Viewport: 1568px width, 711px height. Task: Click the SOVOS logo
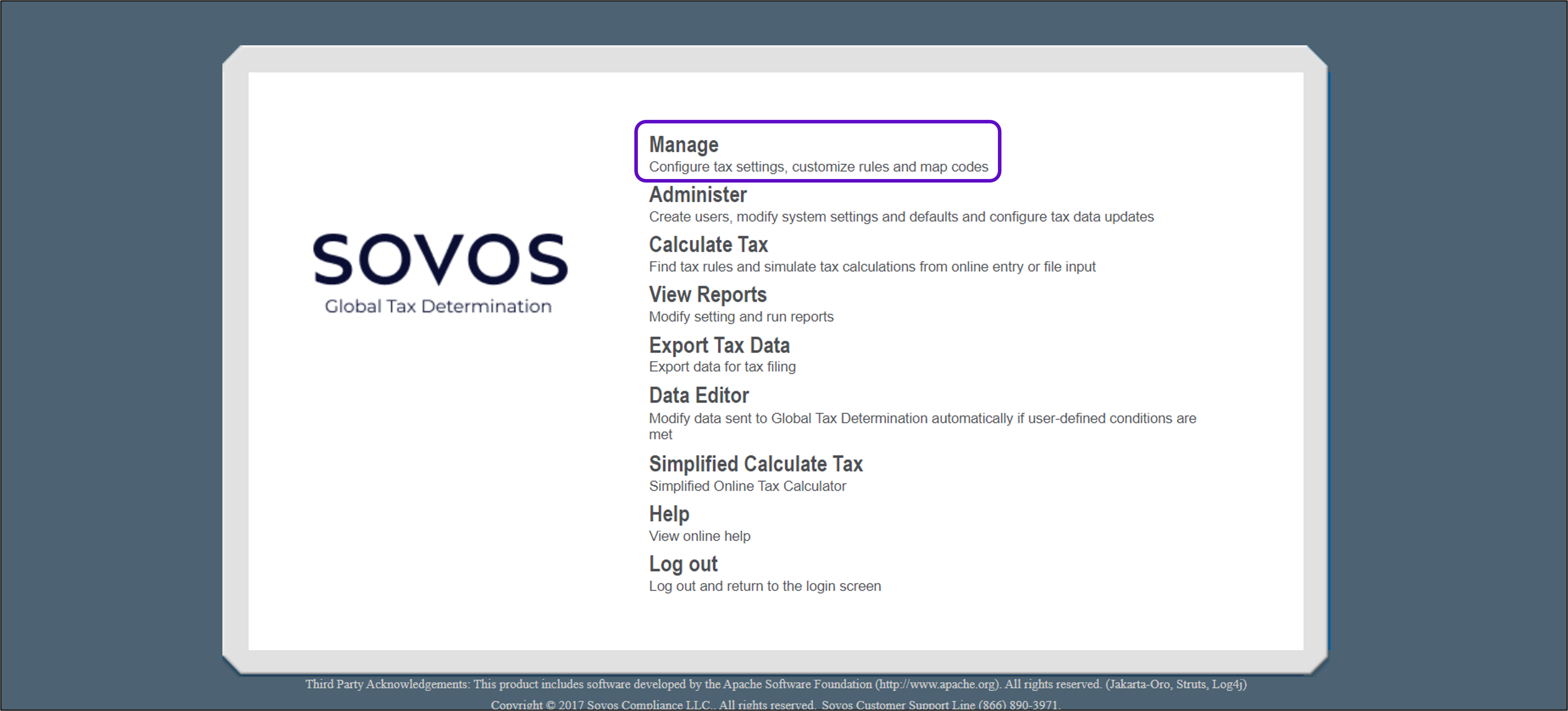pos(440,259)
